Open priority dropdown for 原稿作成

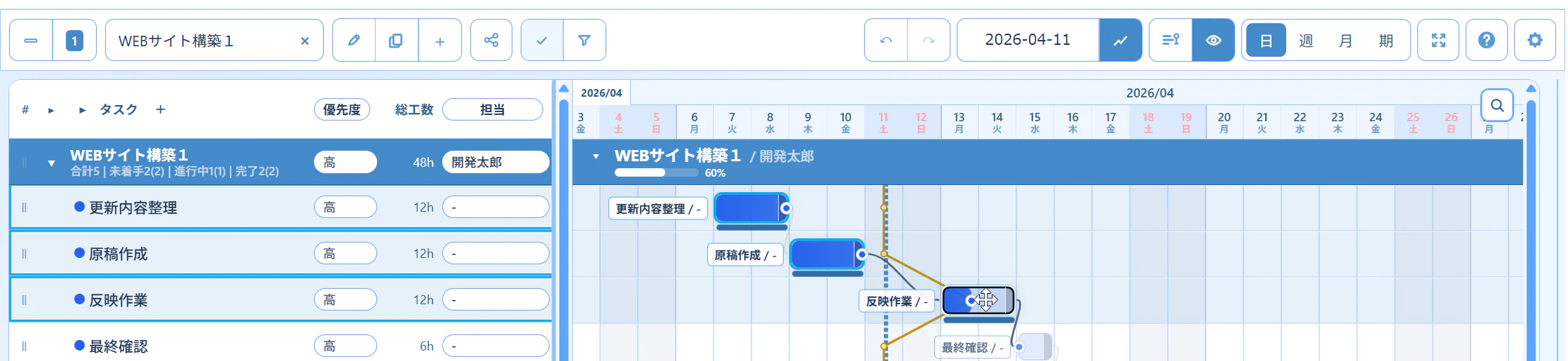[346, 253]
